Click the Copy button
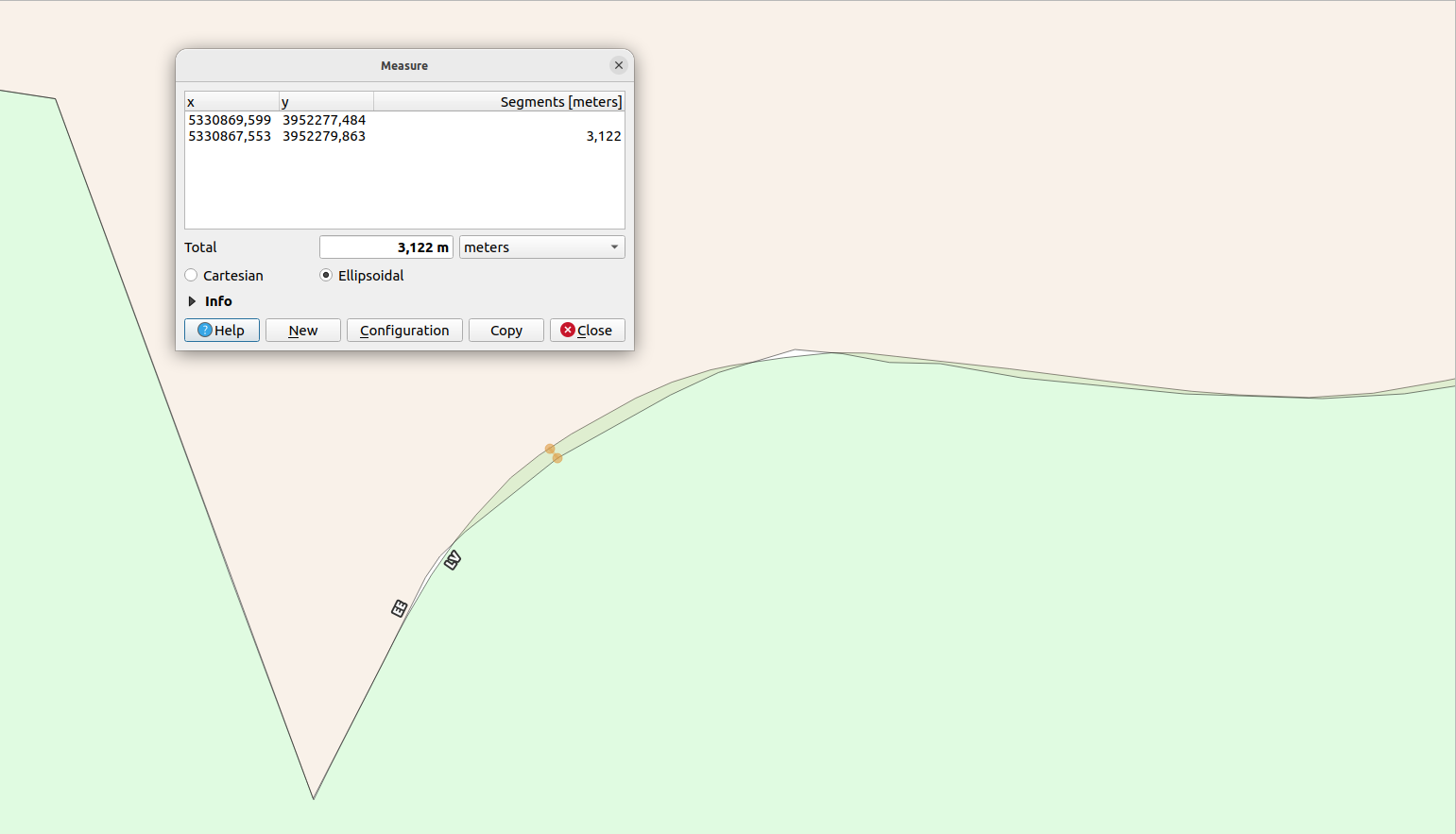Screen dimensions: 1456x834 506,331
